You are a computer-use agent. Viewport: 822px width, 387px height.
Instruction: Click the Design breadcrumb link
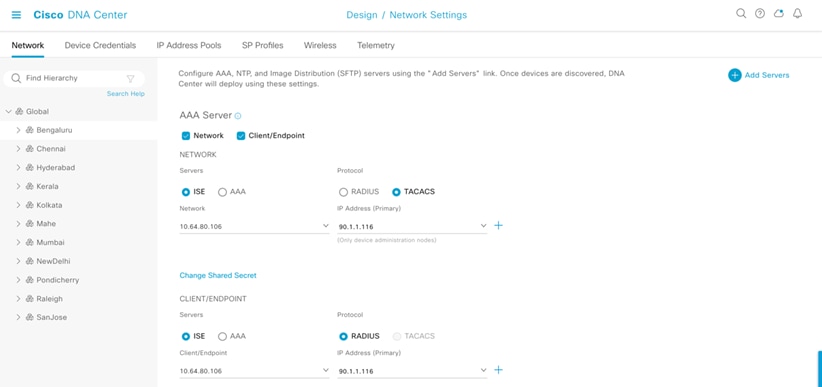pos(362,15)
